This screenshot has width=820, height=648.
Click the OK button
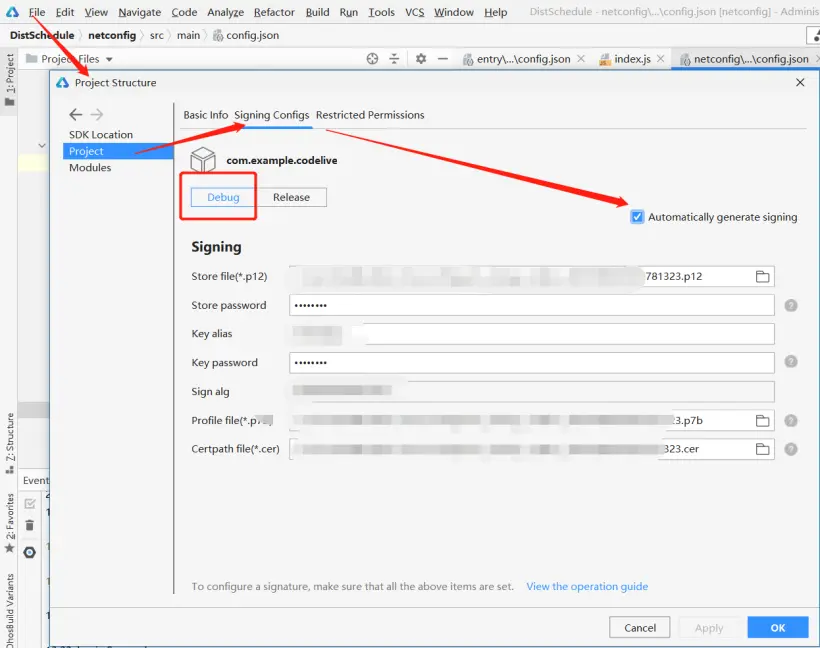[x=778, y=628]
